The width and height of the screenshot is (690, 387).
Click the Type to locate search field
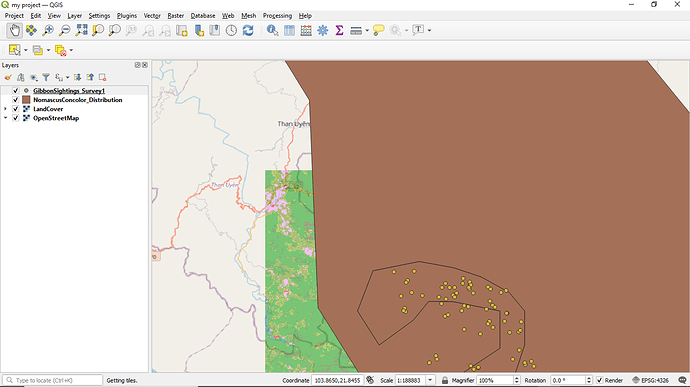(52, 380)
